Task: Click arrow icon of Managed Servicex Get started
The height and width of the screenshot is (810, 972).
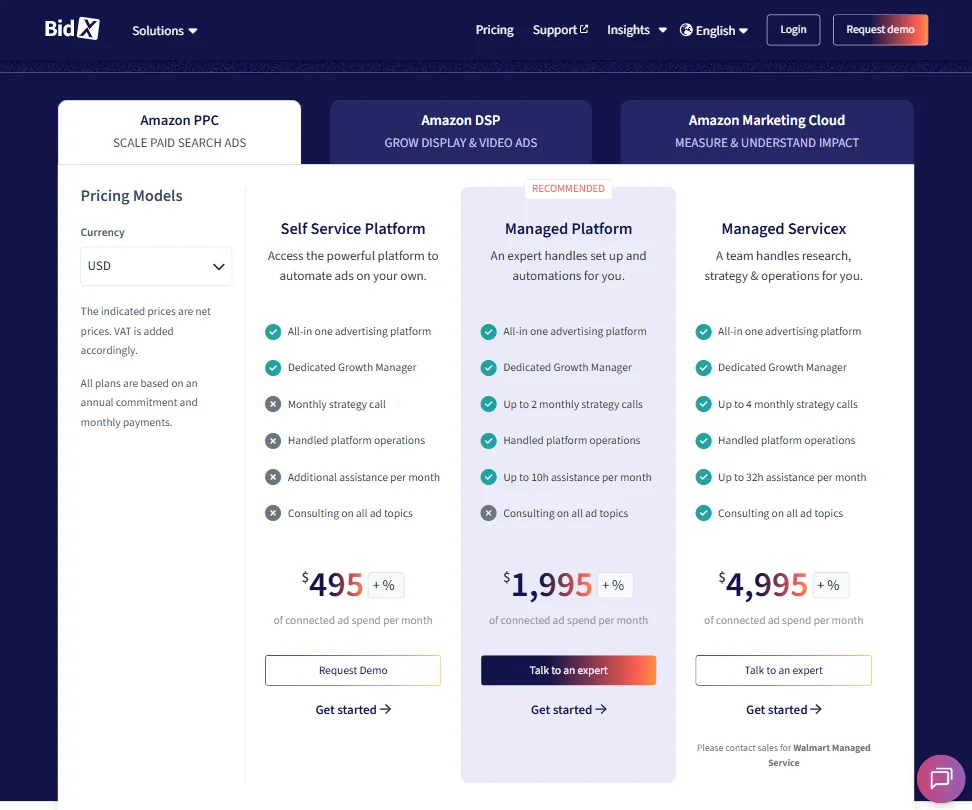Action: tap(816, 709)
